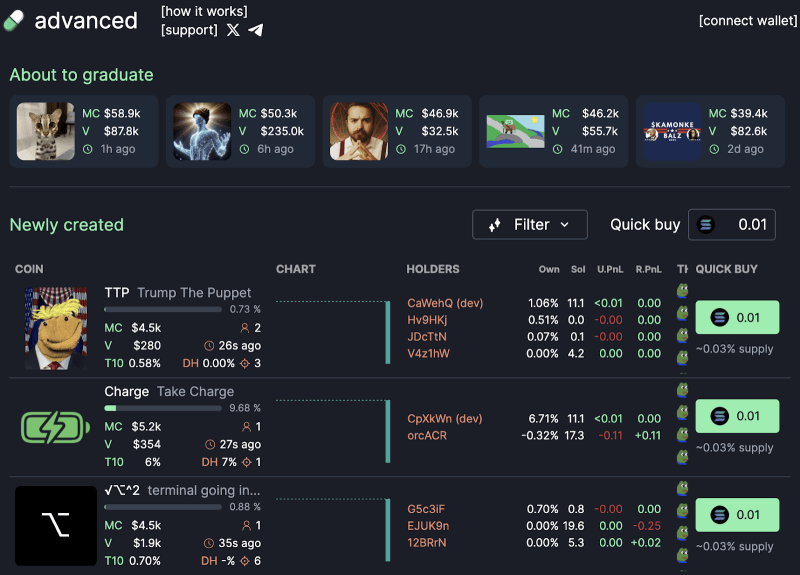Screen dimensions: 800x575
Task: Open the how it works link
Action: (x=204, y=11)
